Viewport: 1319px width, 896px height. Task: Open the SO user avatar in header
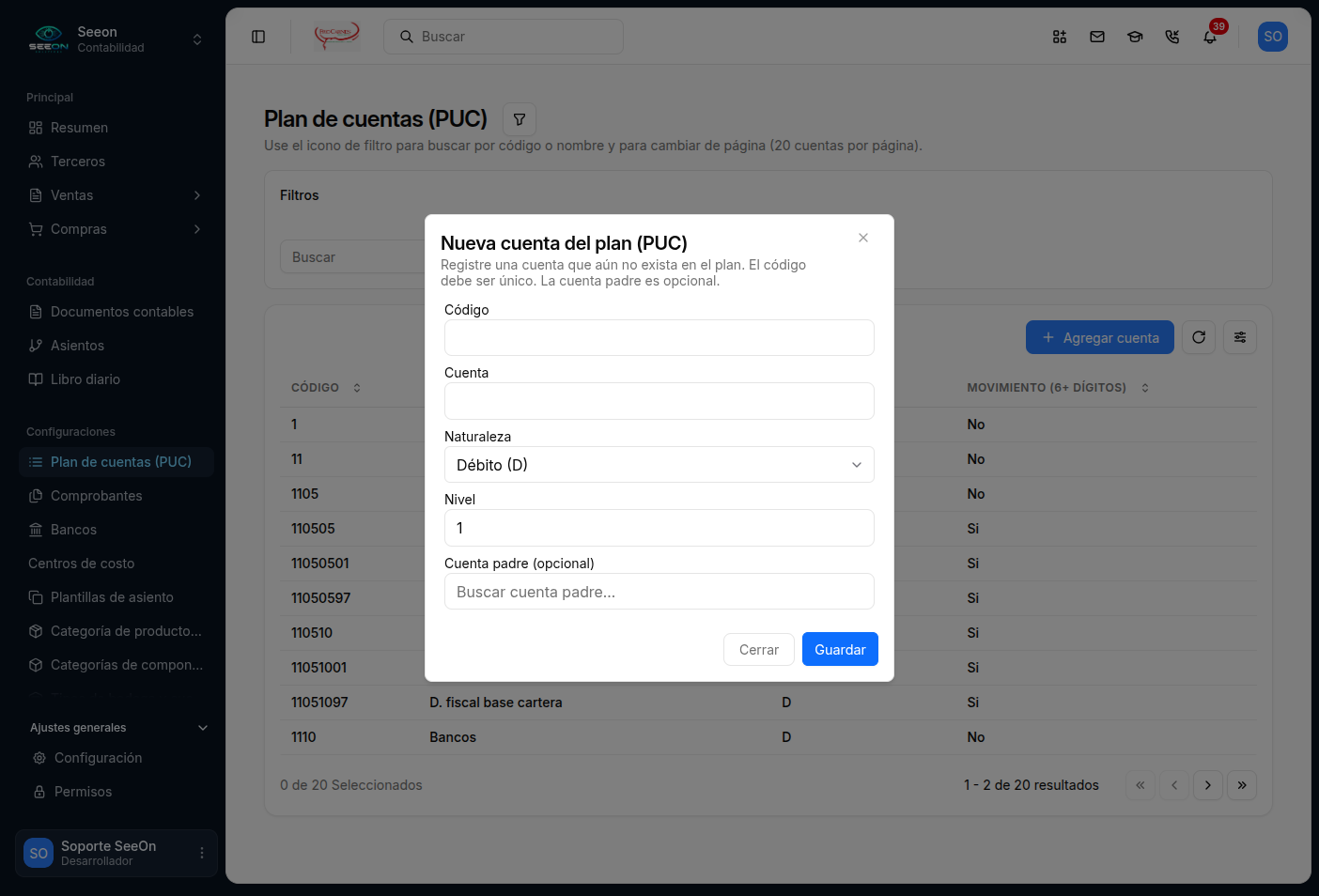click(x=1273, y=37)
